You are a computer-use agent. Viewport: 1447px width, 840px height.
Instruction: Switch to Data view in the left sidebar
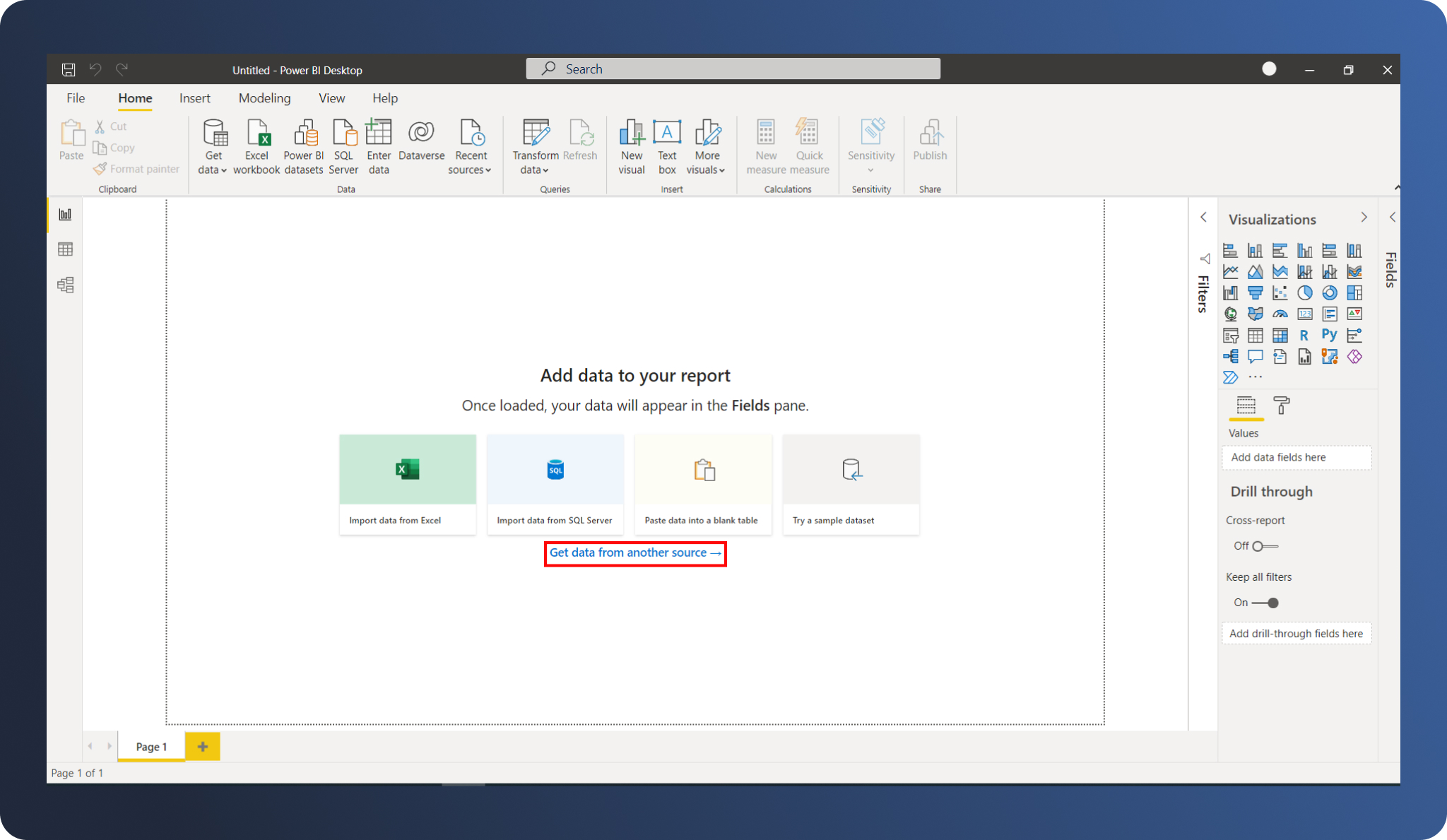click(65, 249)
